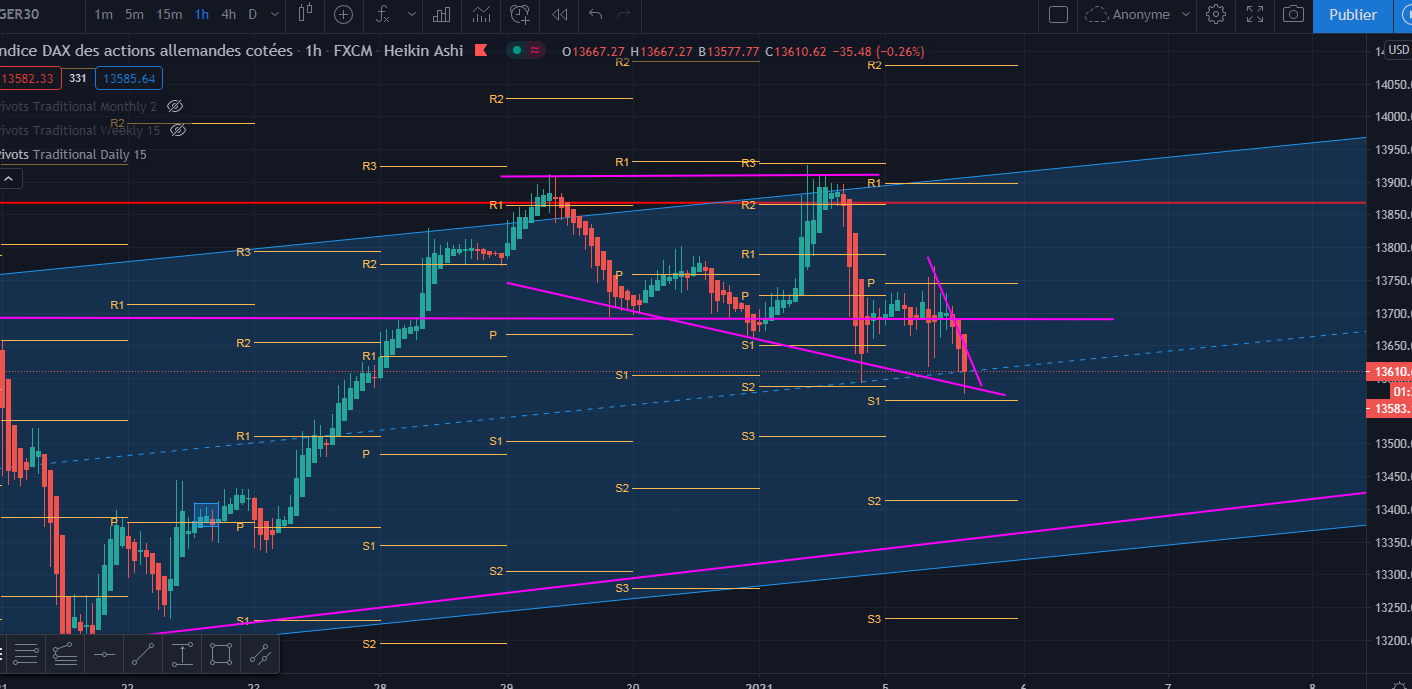Create an alert with the alarm clock icon
The height and width of the screenshot is (689, 1412).
pyautogui.click(x=519, y=14)
